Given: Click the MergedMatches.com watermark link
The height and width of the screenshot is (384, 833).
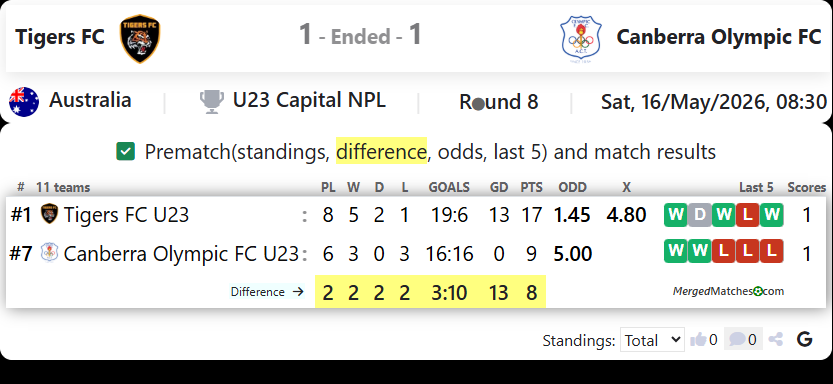Looking at the screenshot, I should (x=728, y=291).
